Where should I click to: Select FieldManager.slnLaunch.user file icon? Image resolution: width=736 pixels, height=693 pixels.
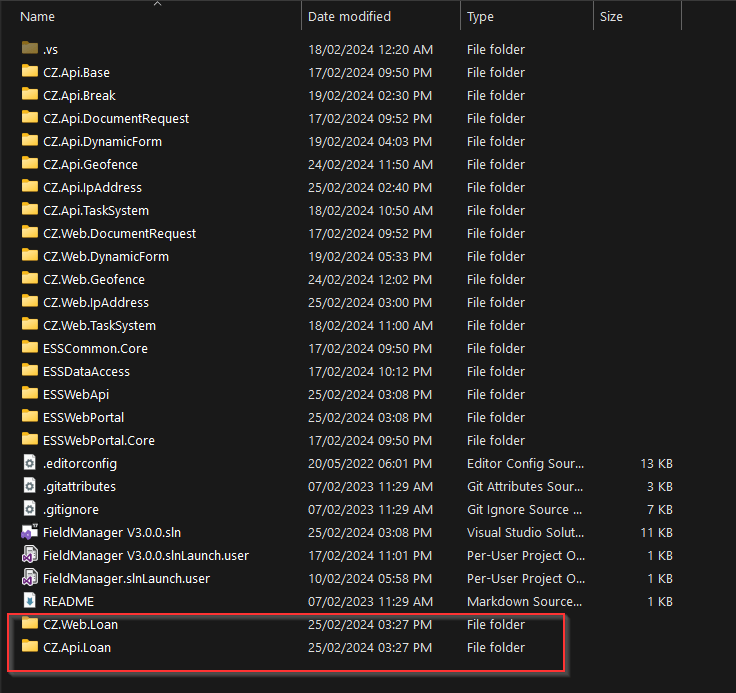click(x=30, y=578)
